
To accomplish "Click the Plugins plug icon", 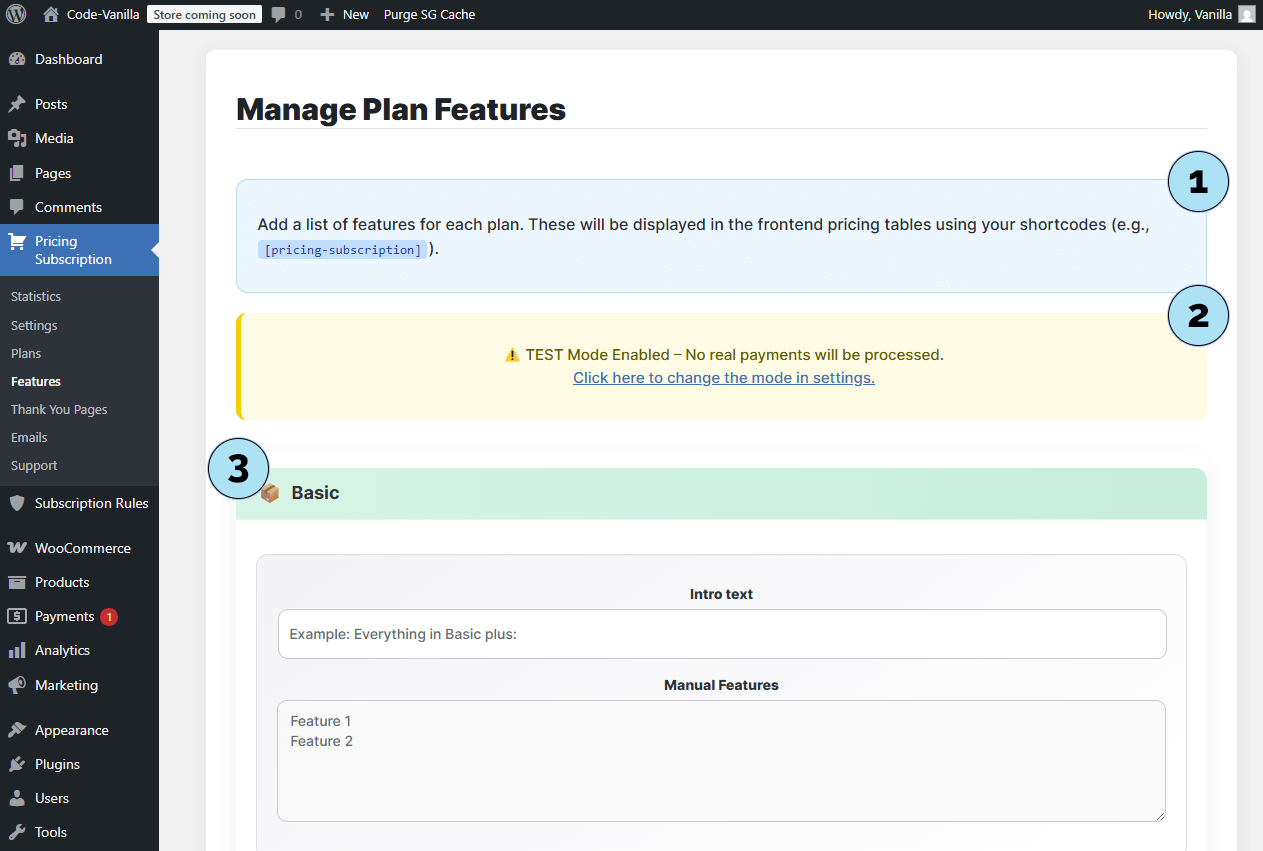I will 17,764.
